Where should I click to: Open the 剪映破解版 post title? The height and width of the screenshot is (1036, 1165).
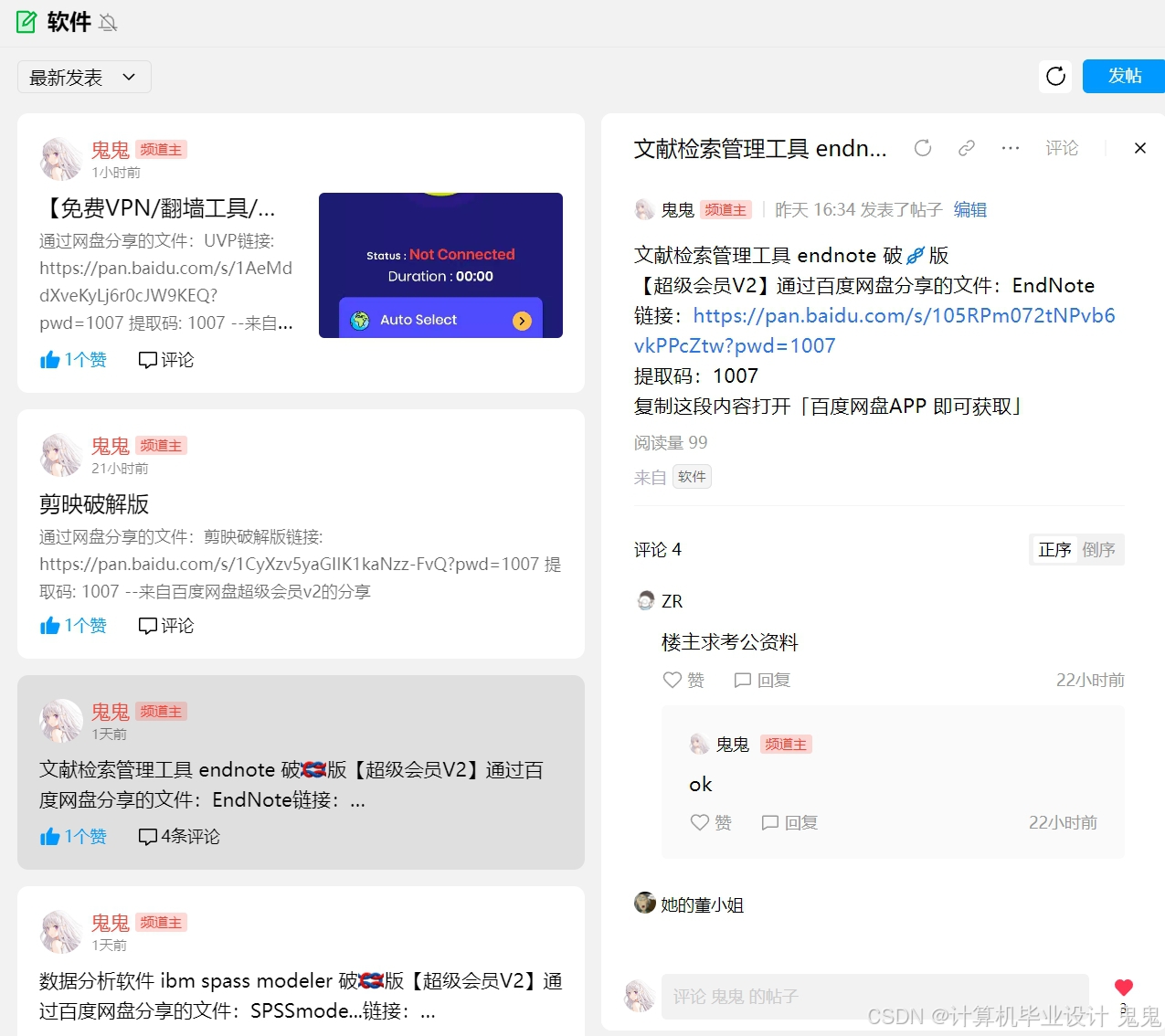click(94, 504)
